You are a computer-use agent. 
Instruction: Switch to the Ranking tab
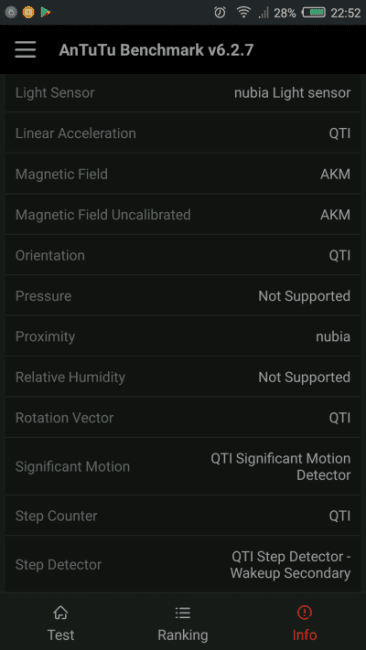pos(183,623)
